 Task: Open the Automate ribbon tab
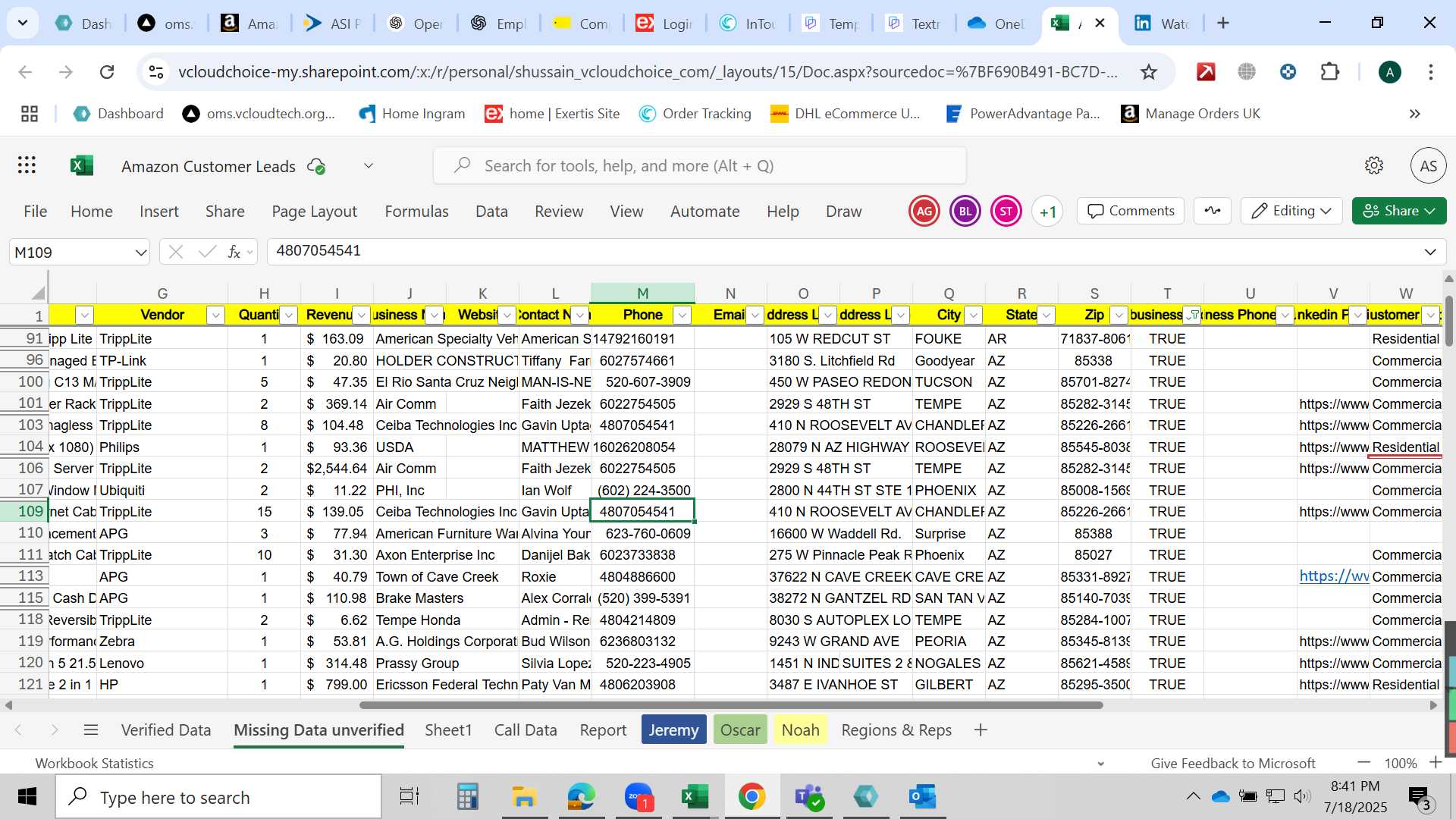tap(704, 211)
